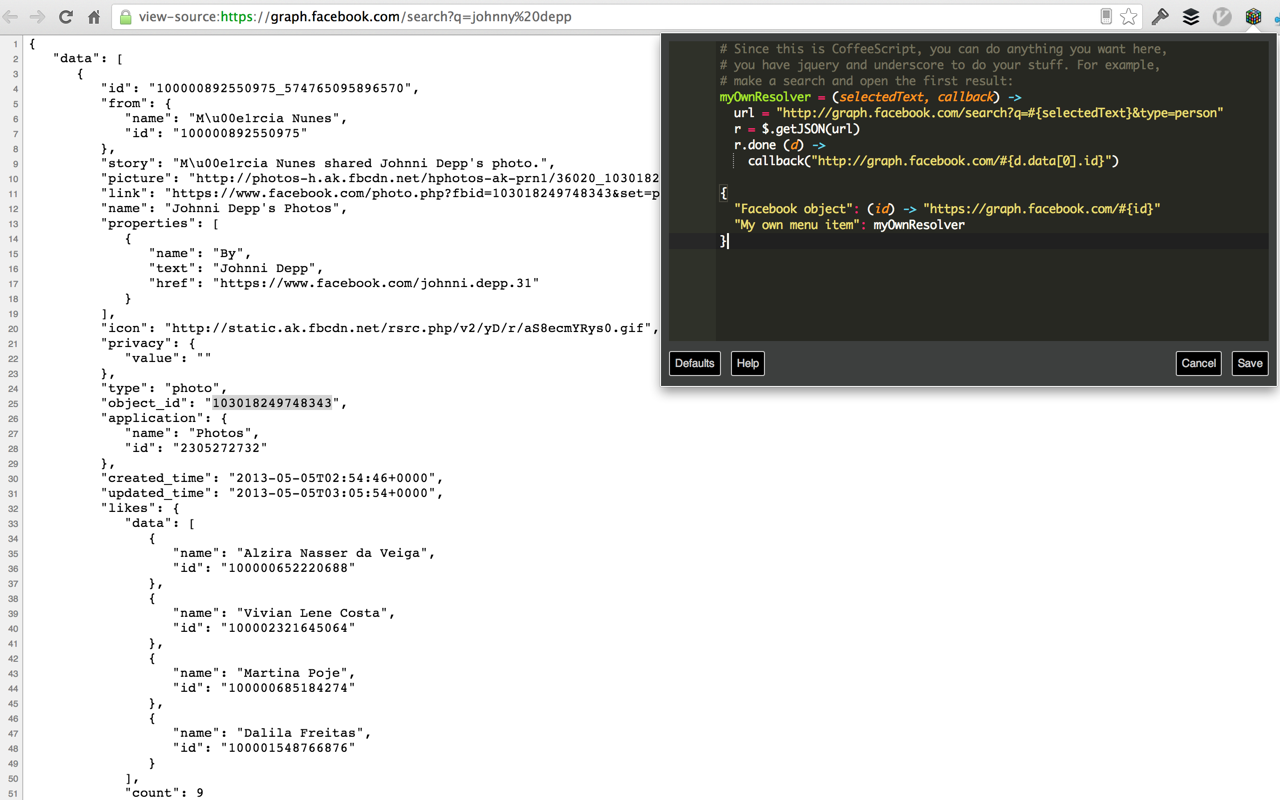
Task: Open the key extension icon
Action: 1160,17
